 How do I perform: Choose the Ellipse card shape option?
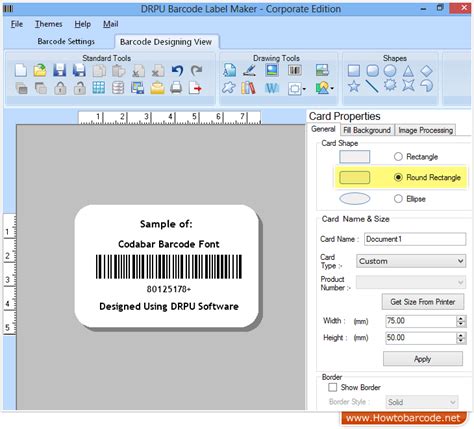[398, 199]
